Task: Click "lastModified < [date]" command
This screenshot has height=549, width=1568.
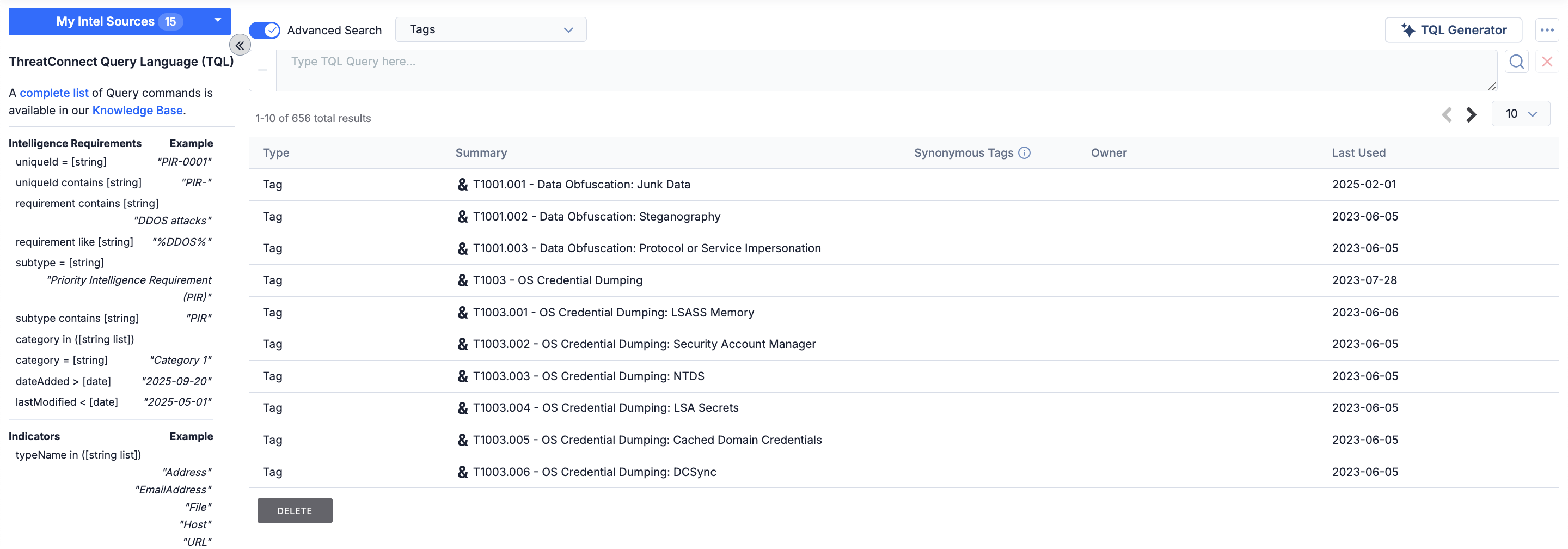Action: [67, 402]
